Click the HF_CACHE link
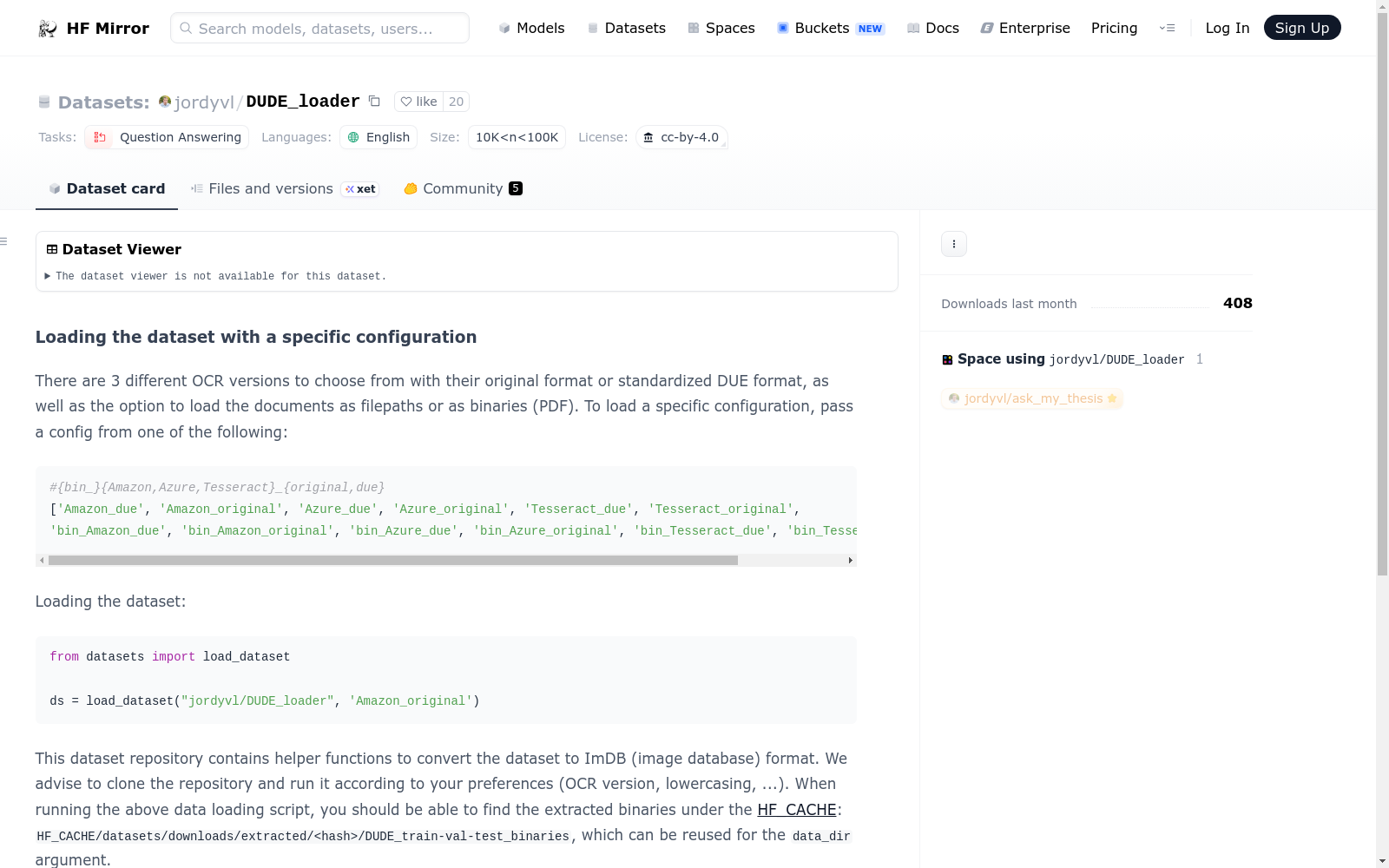The width and height of the screenshot is (1389, 868). [797, 810]
